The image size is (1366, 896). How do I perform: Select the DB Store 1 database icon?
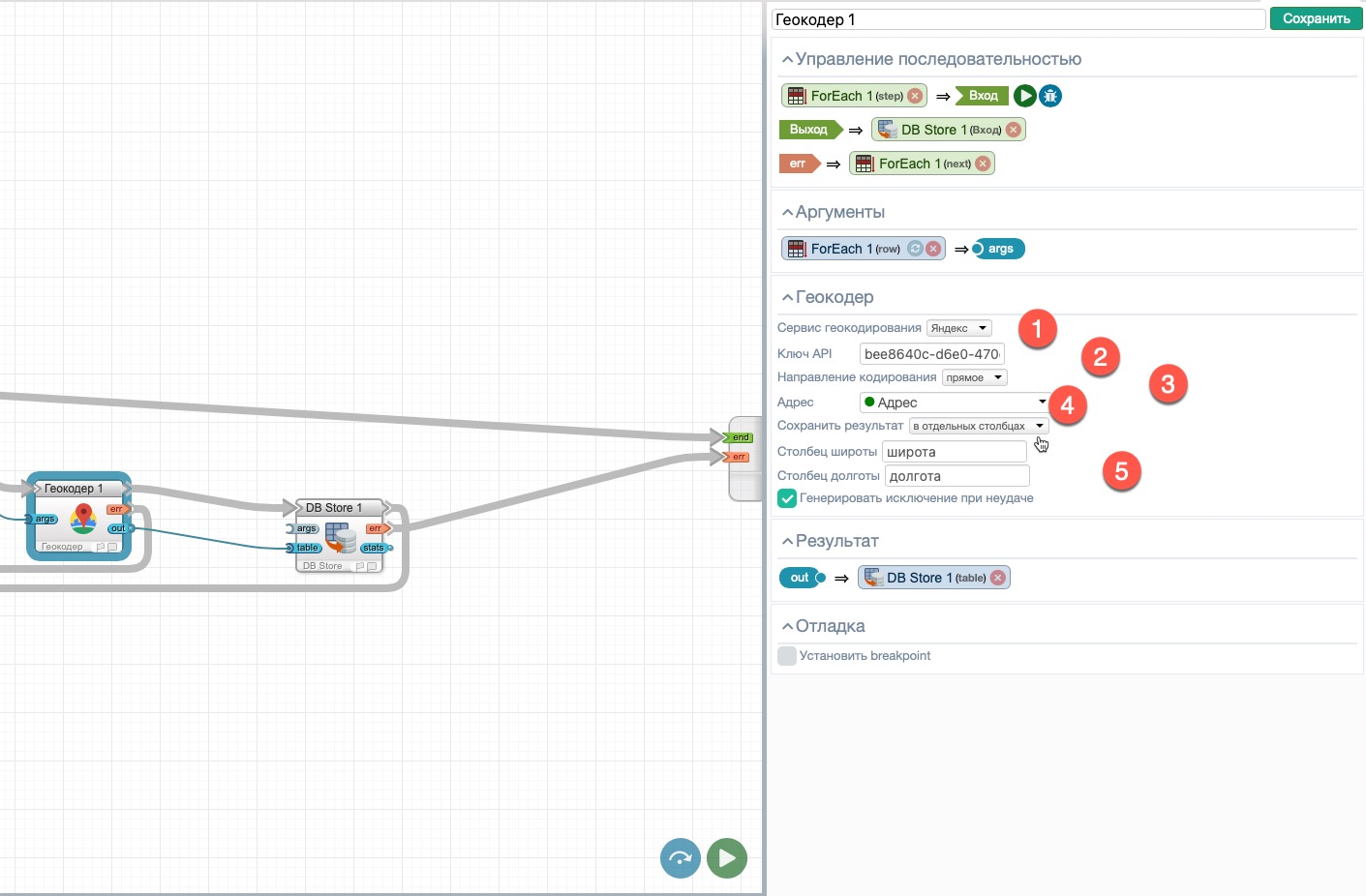pyautogui.click(x=340, y=537)
